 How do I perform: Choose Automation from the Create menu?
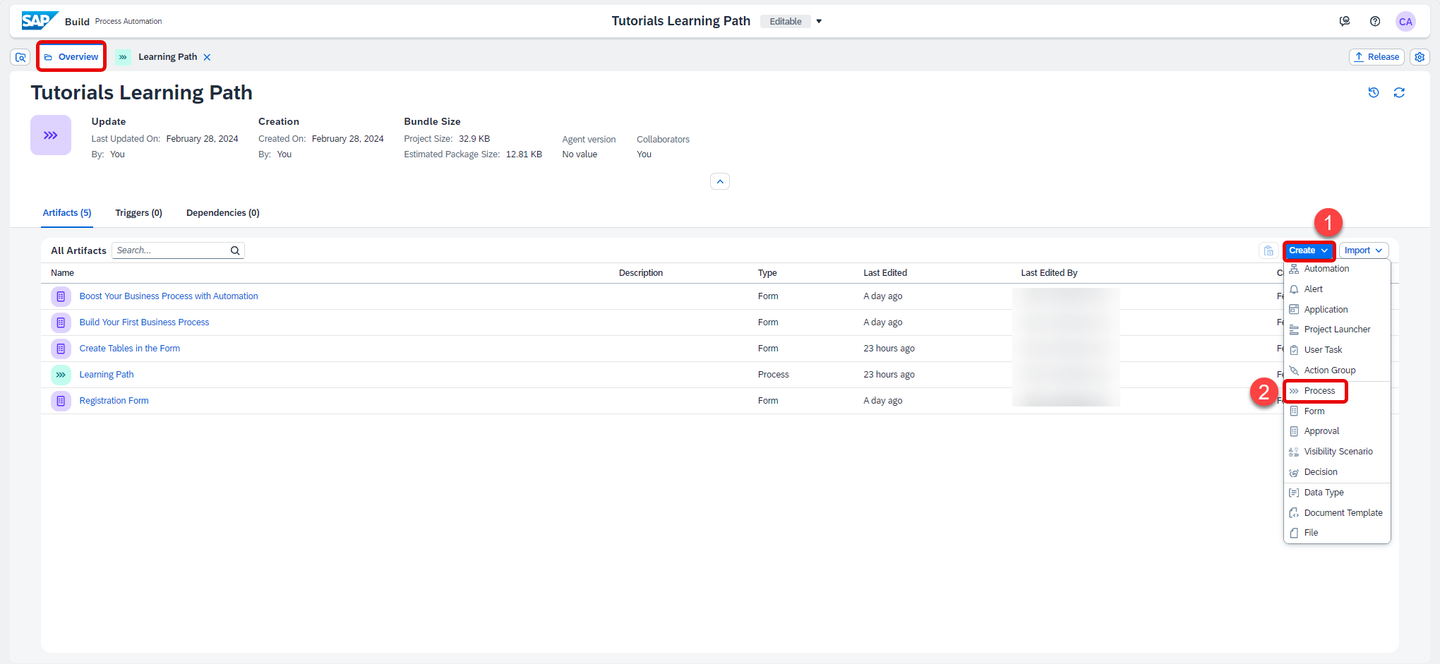click(x=1337, y=269)
